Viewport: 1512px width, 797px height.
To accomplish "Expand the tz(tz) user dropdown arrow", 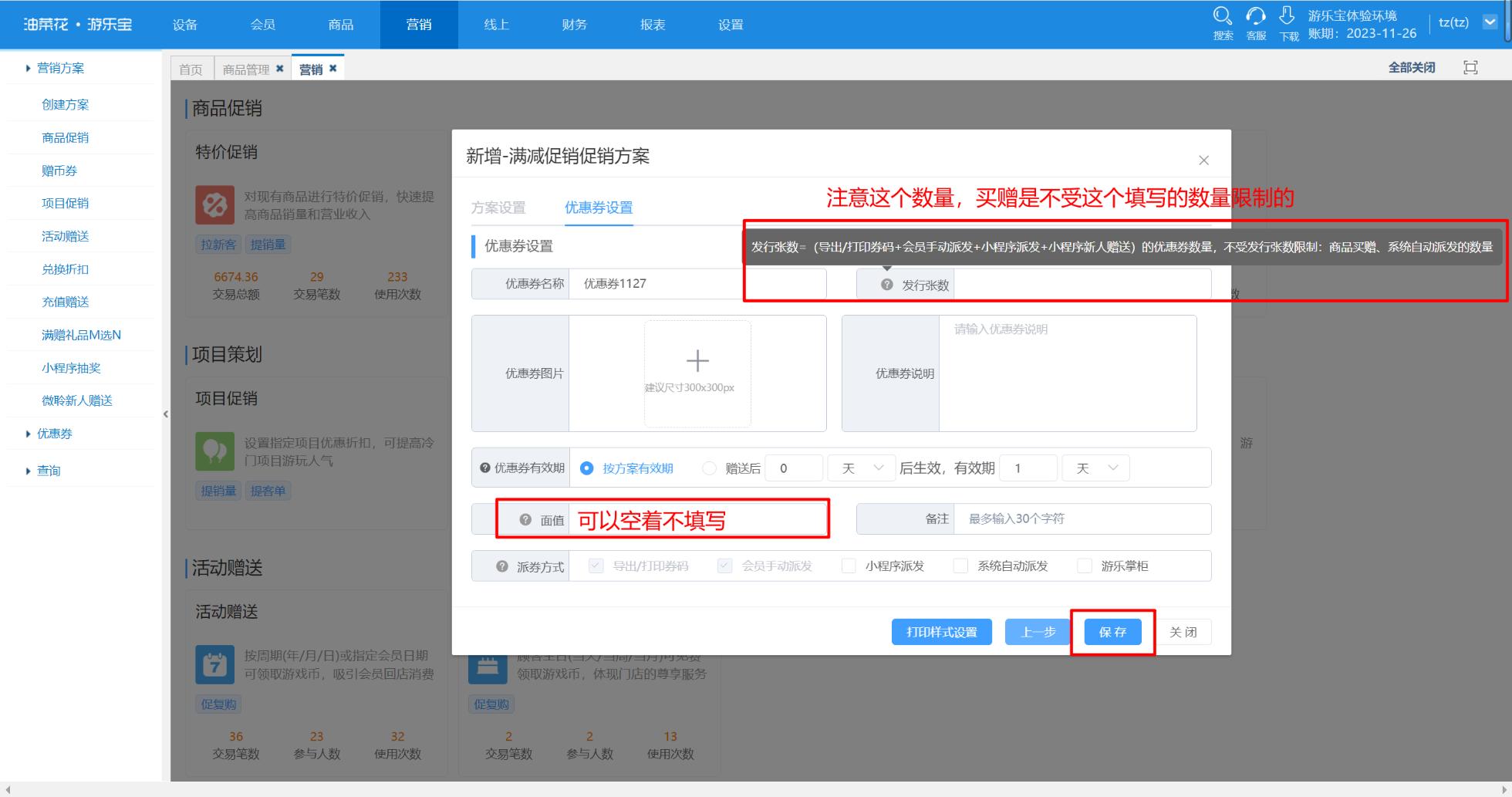I will coord(1490,22).
